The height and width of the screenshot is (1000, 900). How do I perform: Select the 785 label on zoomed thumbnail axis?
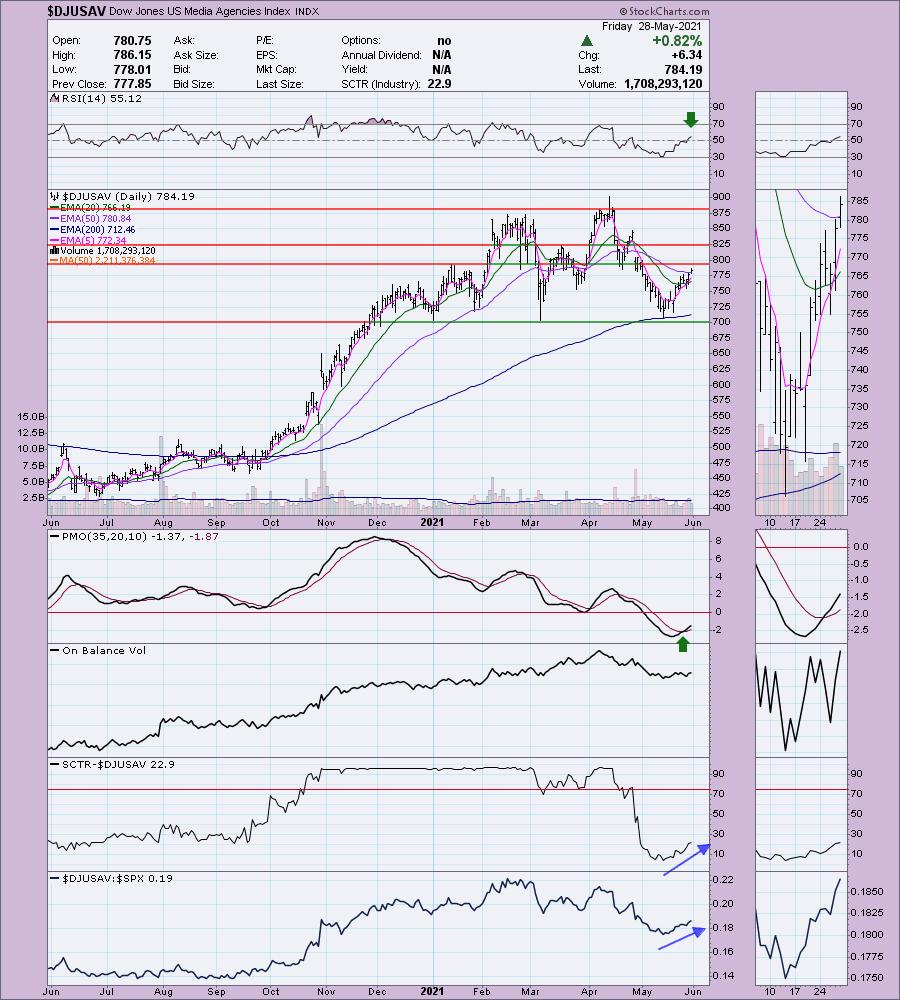859,200
